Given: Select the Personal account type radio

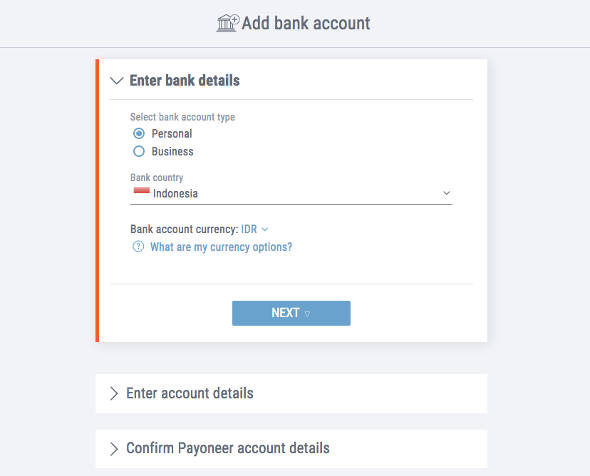Looking at the screenshot, I should [139, 134].
